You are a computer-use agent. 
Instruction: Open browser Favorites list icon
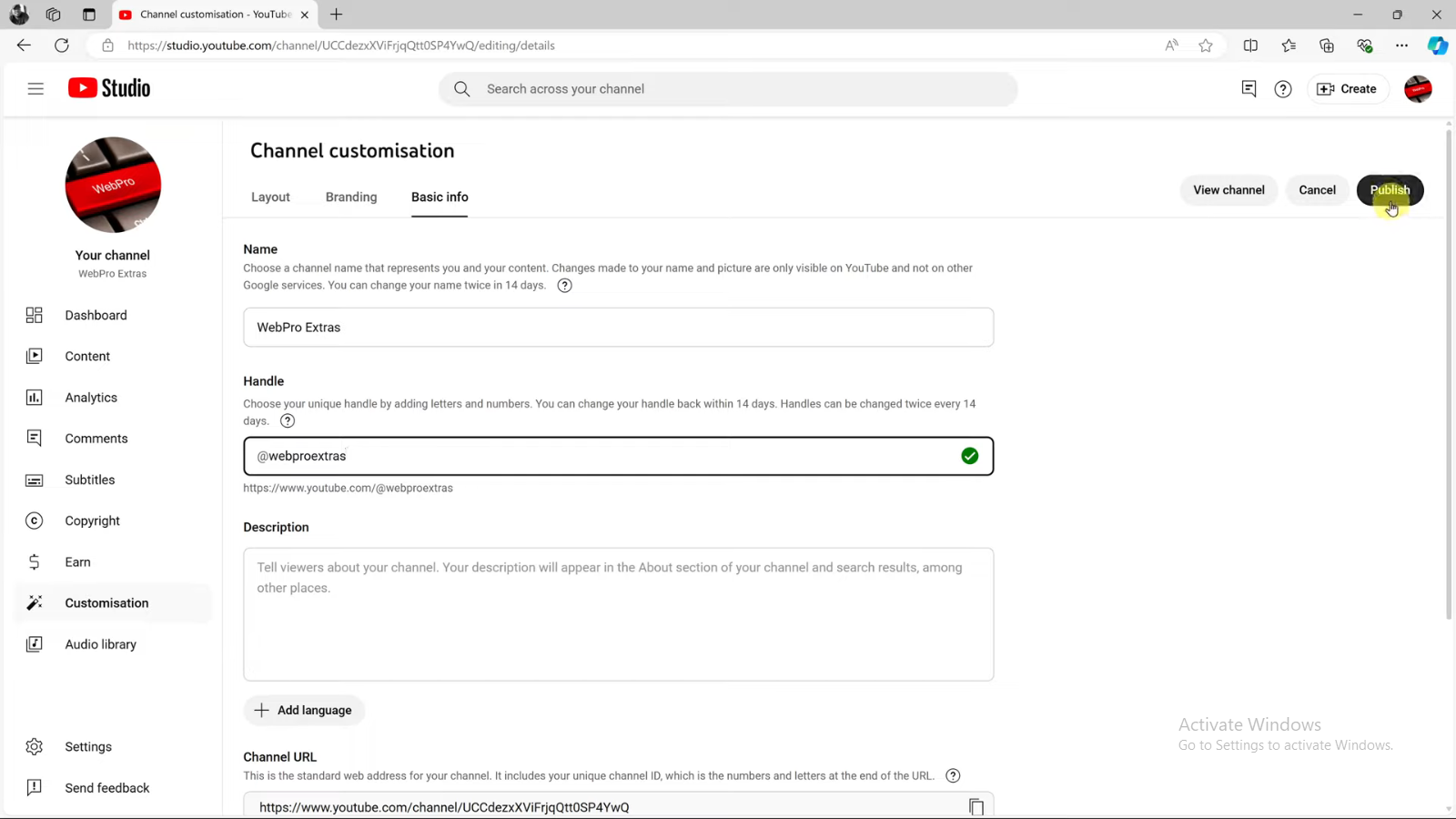pos(1289,45)
